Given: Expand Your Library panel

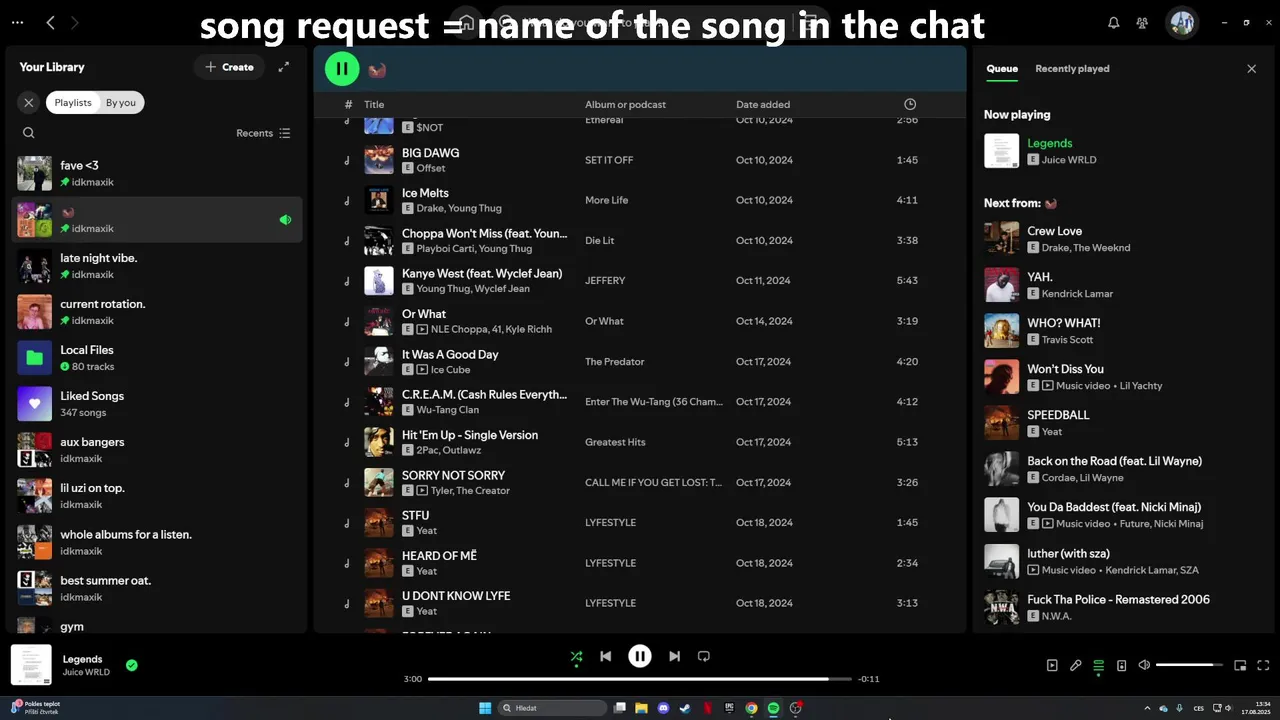Looking at the screenshot, I should pos(284,67).
